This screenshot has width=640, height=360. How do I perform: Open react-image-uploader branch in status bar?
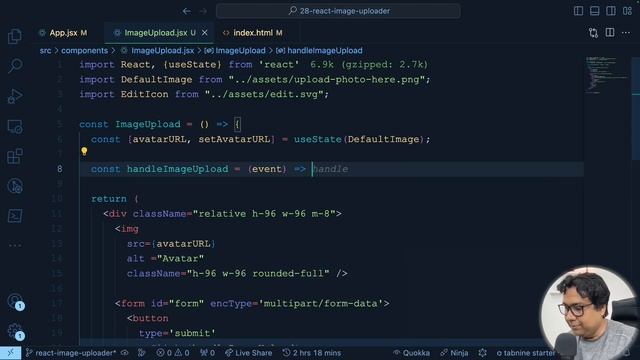(71, 353)
